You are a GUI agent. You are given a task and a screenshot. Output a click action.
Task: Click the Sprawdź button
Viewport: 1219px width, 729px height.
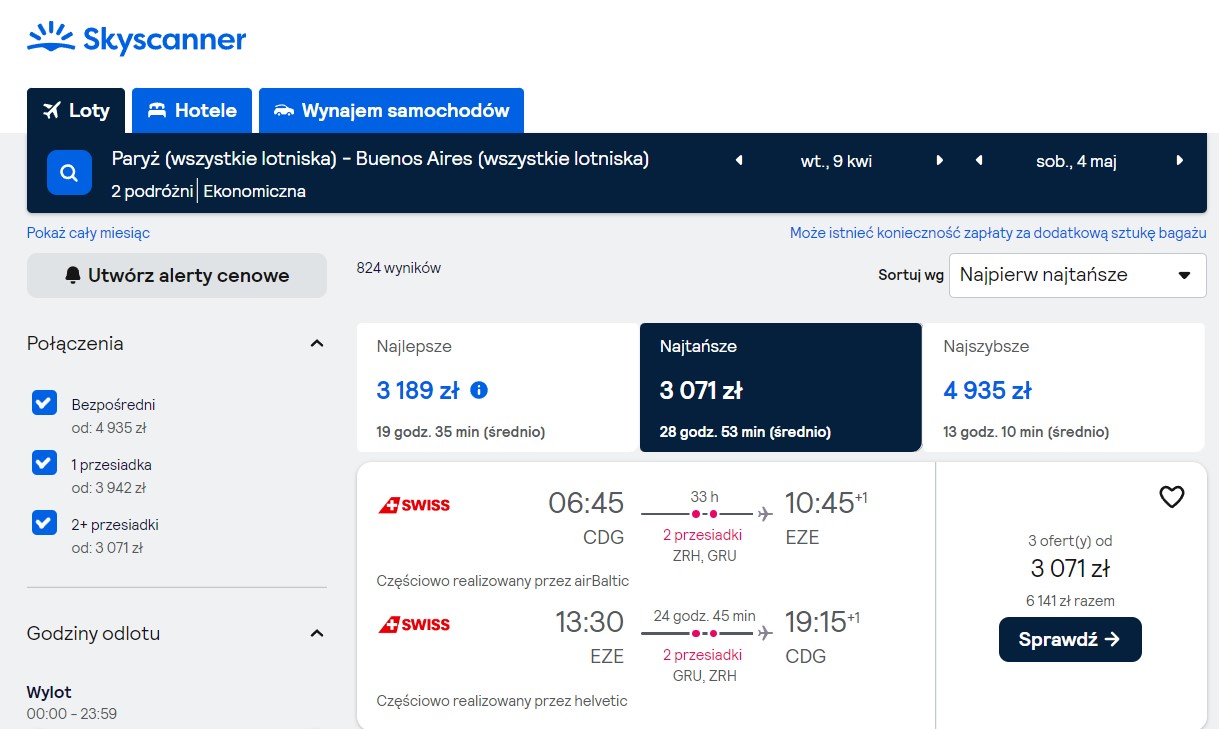point(1070,640)
